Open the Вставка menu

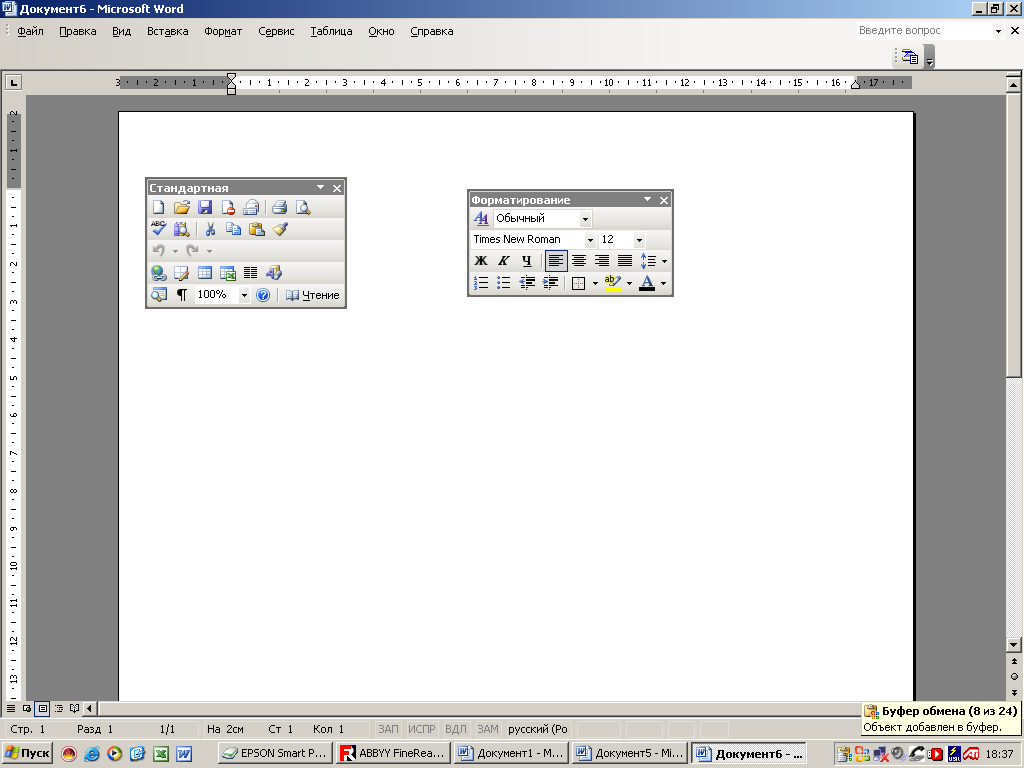point(168,31)
